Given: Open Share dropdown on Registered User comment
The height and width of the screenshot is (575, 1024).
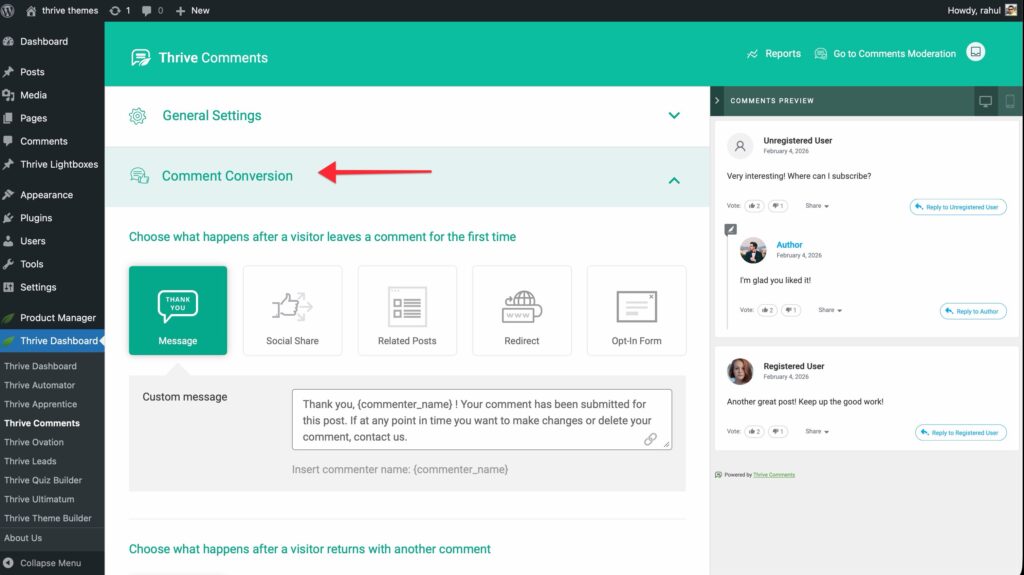Looking at the screenshot, I should [x=817, y=432].
